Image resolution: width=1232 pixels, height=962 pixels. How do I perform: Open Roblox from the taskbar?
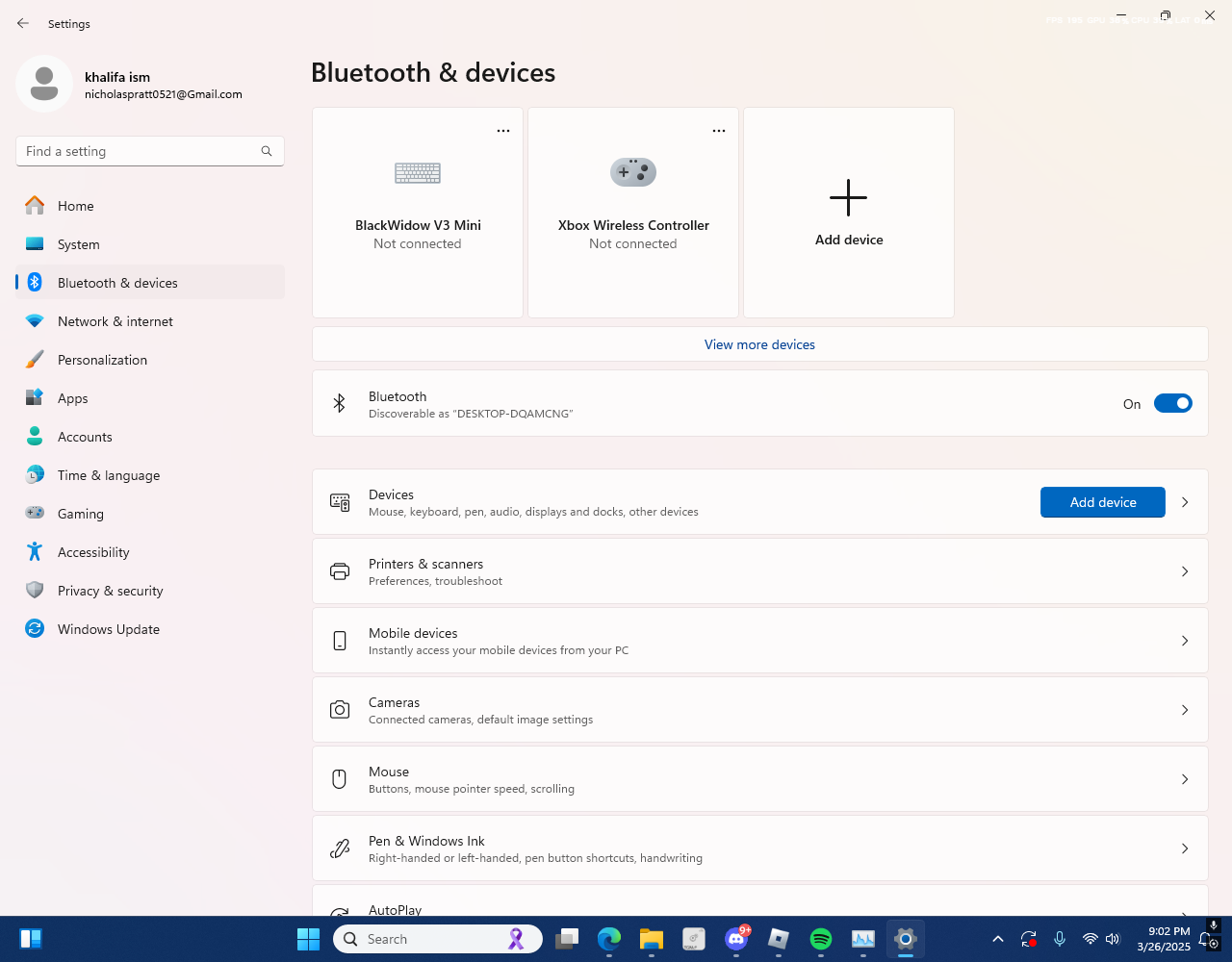point(779,939)
